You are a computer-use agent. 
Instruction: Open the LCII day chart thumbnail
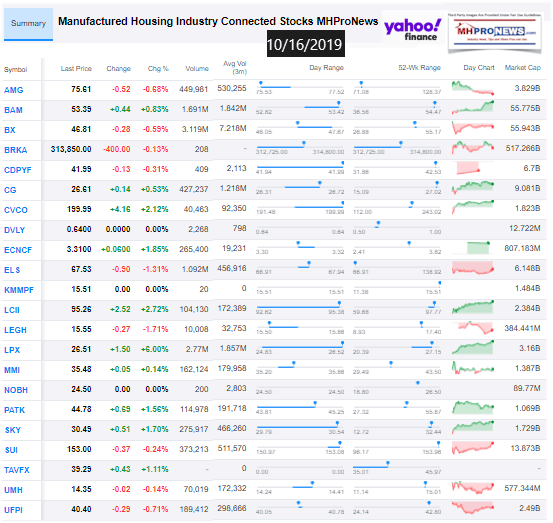pos(473,307)
